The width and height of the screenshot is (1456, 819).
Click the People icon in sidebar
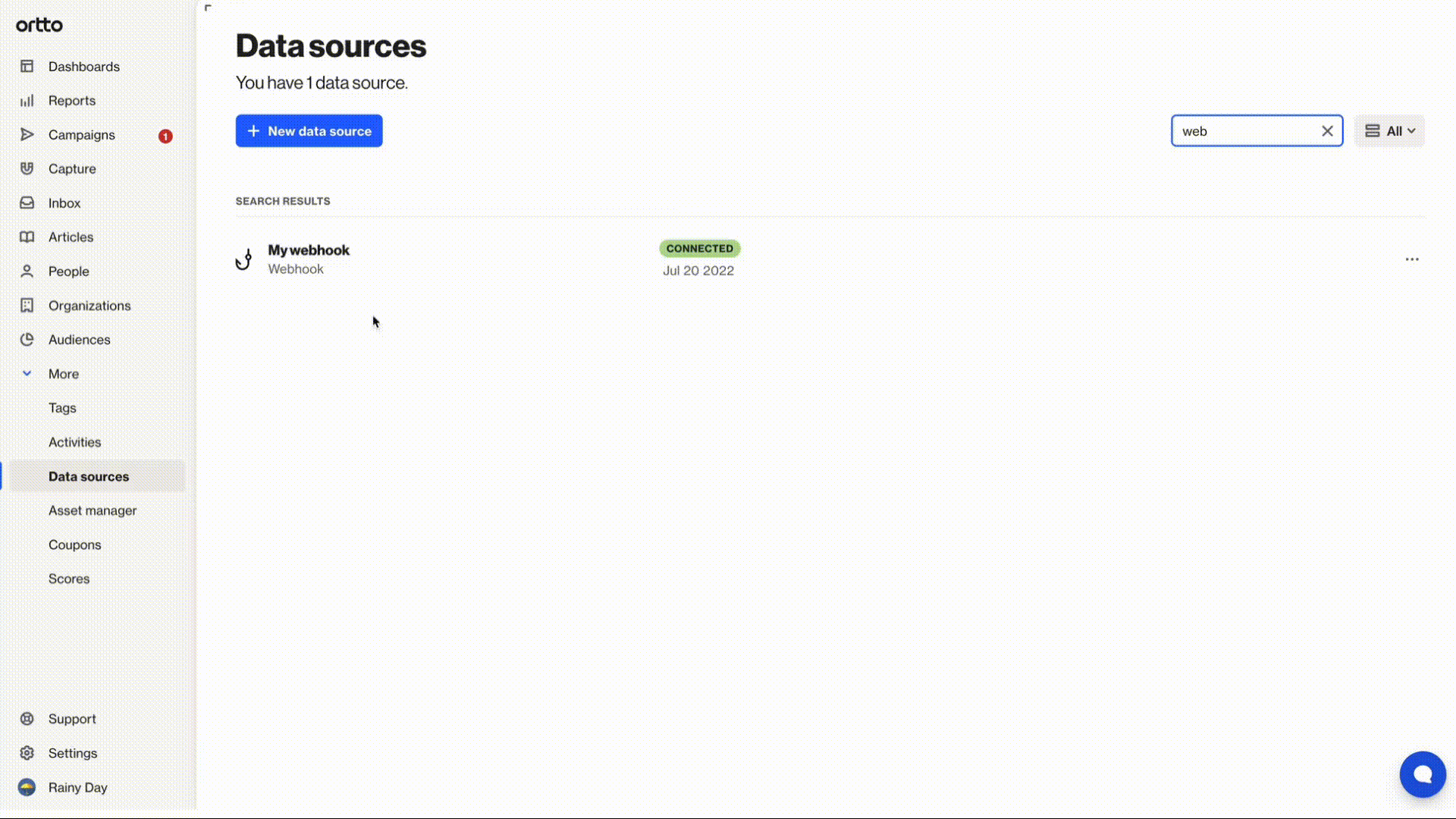point(27,271)
